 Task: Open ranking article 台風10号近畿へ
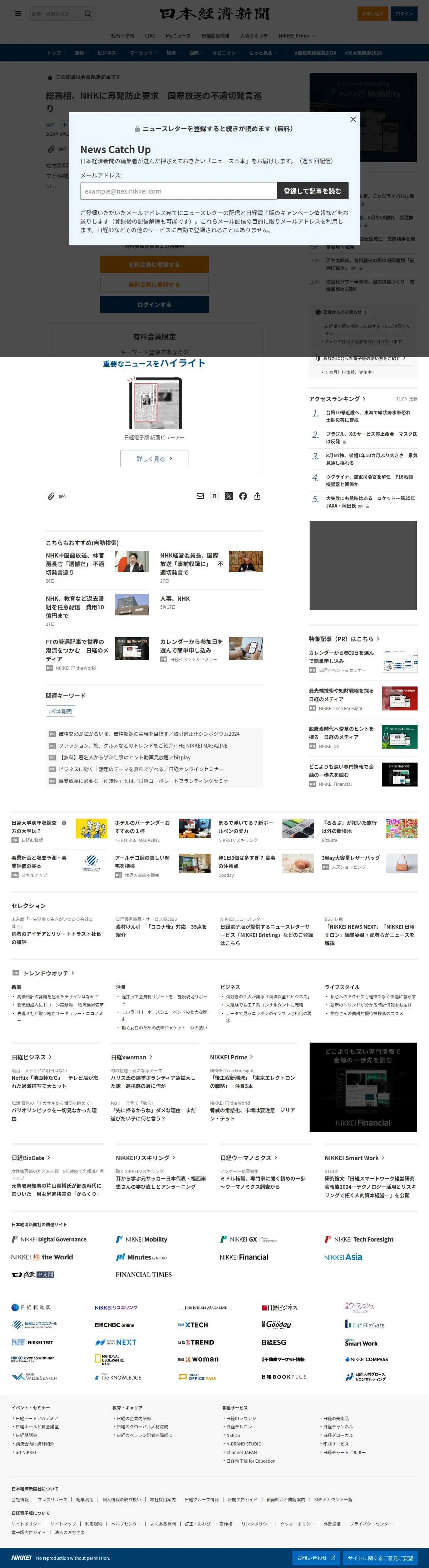click(x=368, y=416)
